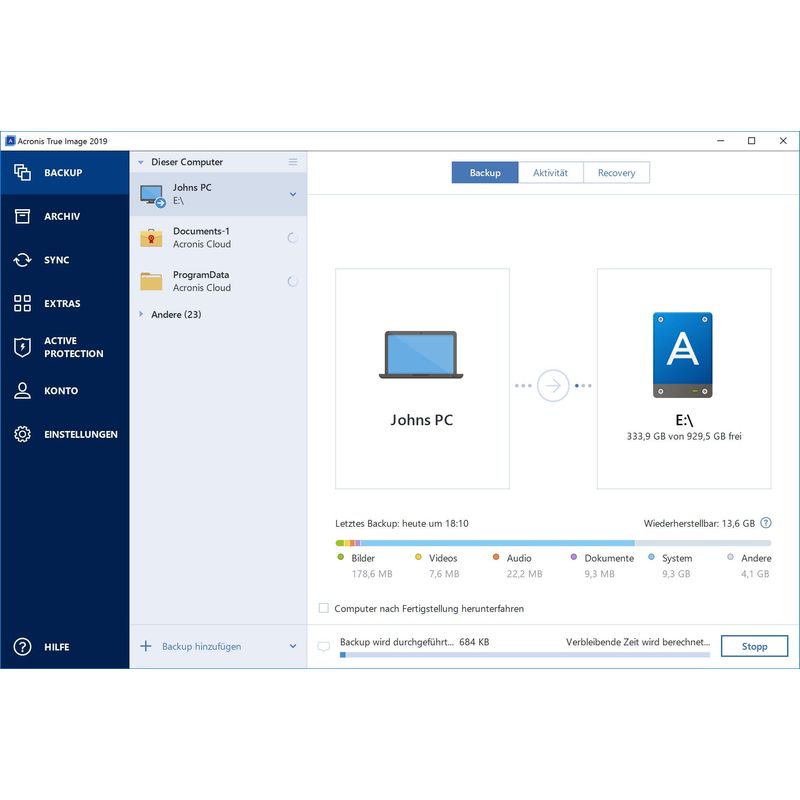Viewport: 800px width, 800px height.
Task: Open Extras grid icon
Action: (22, 303)
